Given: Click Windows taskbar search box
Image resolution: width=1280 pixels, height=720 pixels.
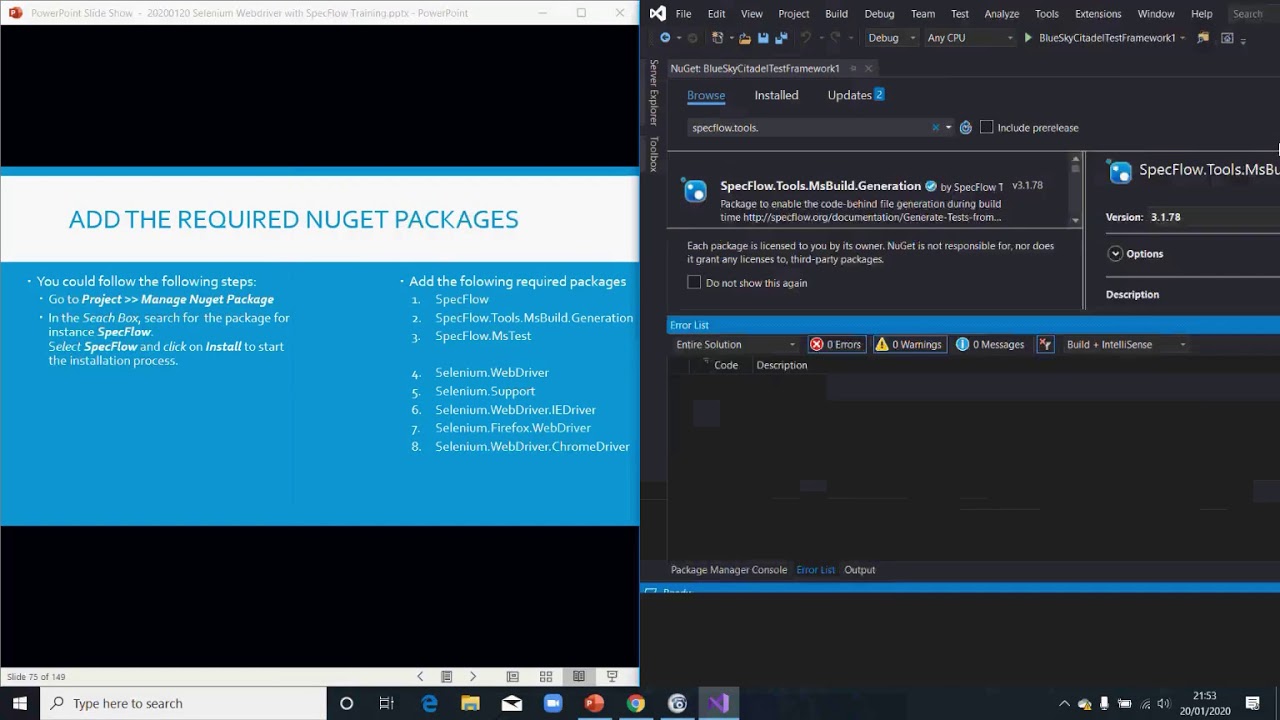Looking at the screenshot, I should point(184,703).
